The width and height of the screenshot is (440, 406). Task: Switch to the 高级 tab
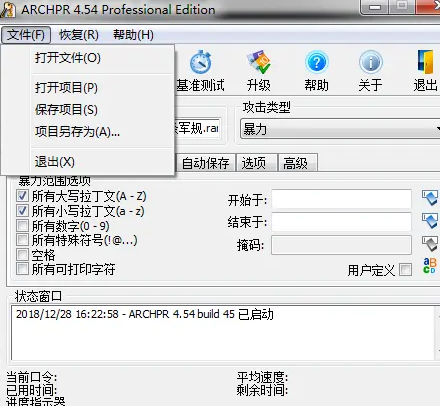point(297,163)
